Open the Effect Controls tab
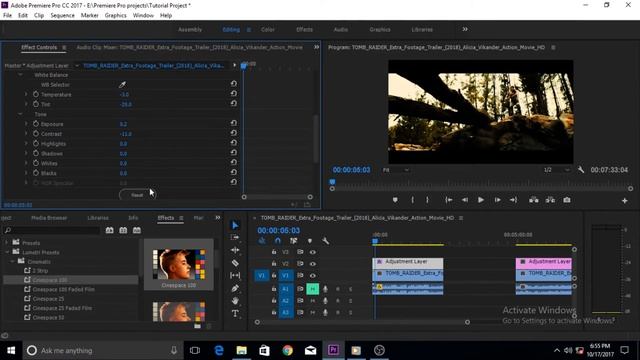This screenshot has height=360, width=640. [39, 47]
